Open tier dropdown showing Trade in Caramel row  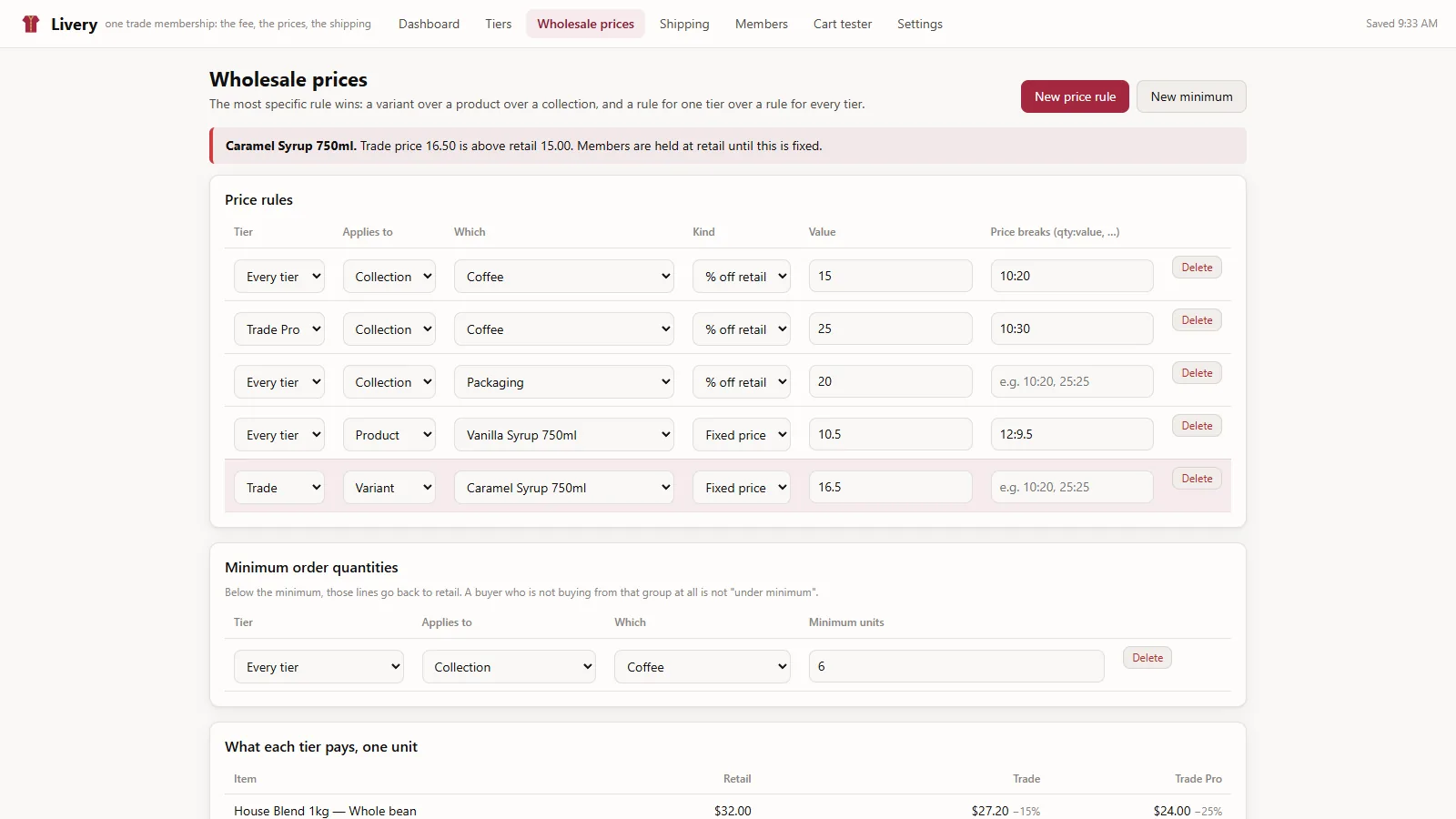(279, 488)
